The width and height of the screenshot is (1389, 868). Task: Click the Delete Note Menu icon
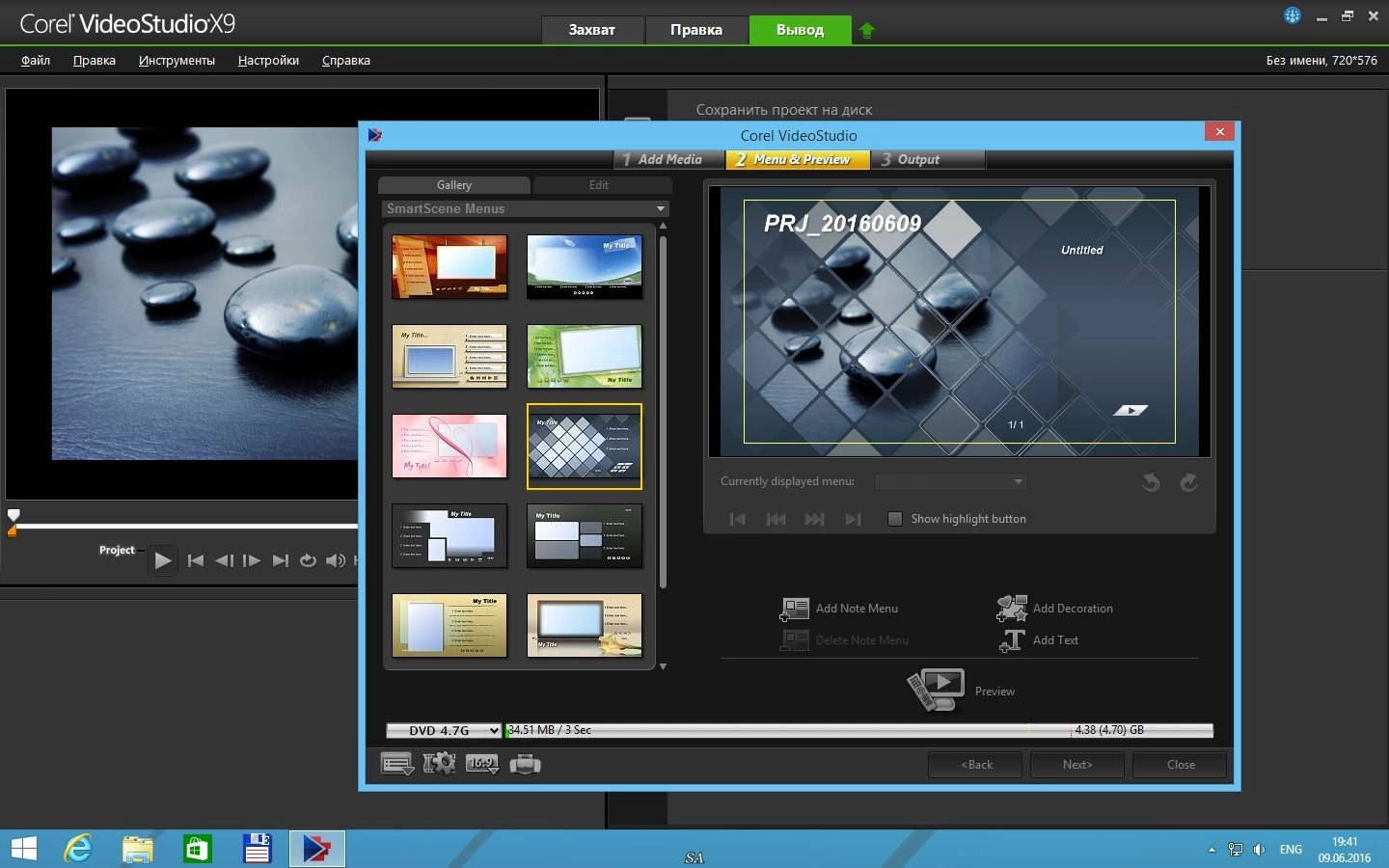tap(795, 640)
